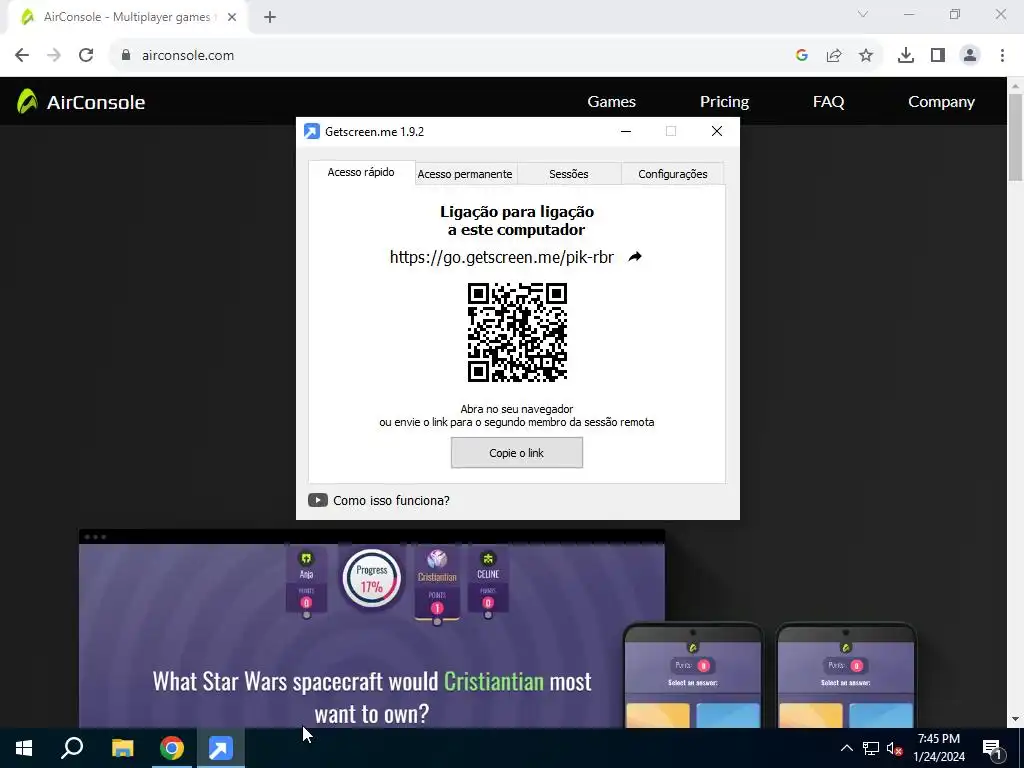Click the Chrome forward navigation arrow

[x=54, y=56]
